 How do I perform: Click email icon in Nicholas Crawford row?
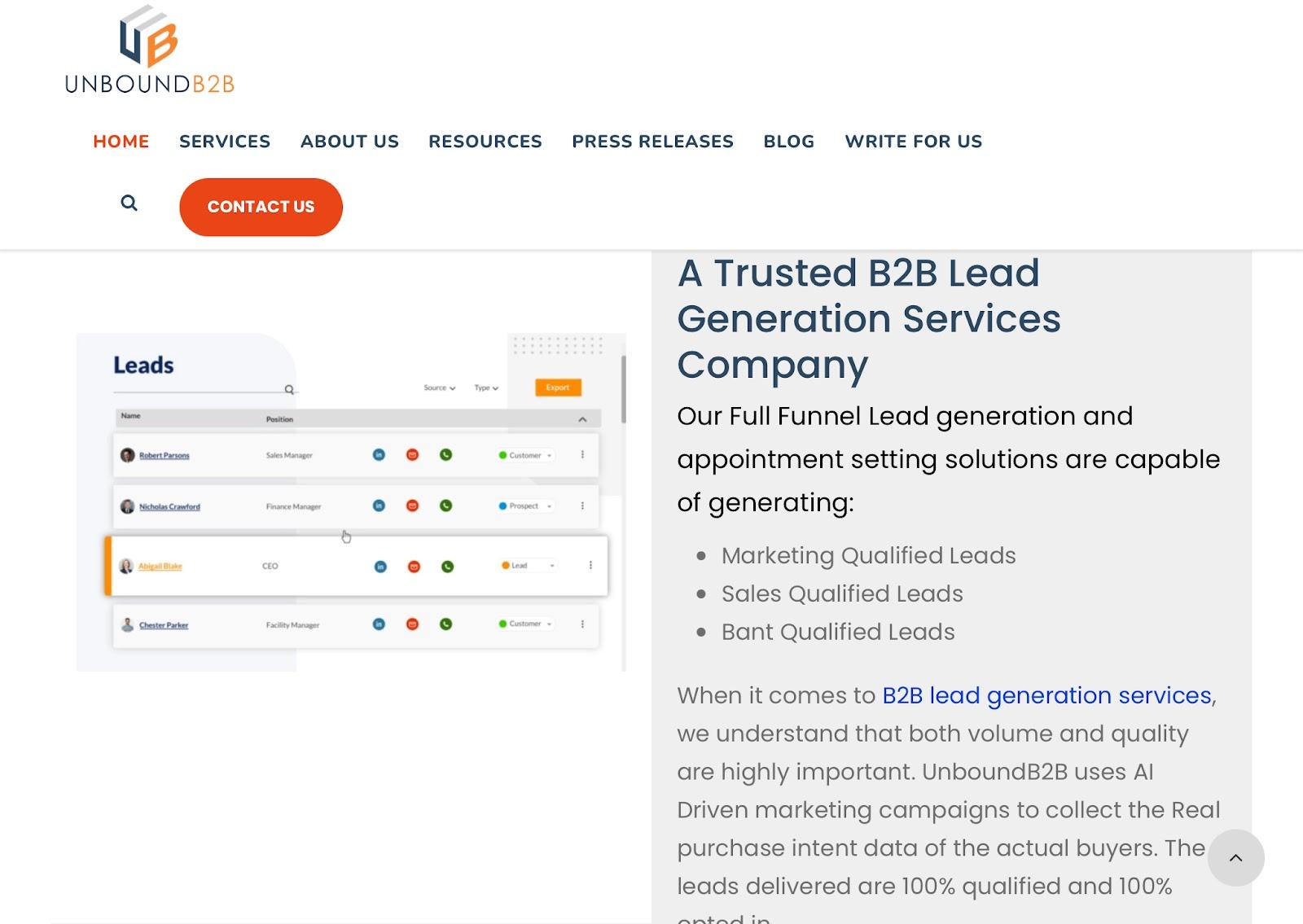tap(412, 506)
